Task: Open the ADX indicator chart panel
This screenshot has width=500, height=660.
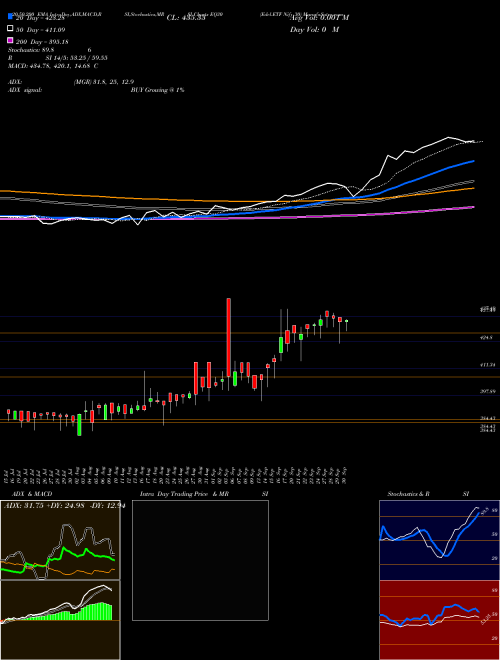Action: coord(60,540)
